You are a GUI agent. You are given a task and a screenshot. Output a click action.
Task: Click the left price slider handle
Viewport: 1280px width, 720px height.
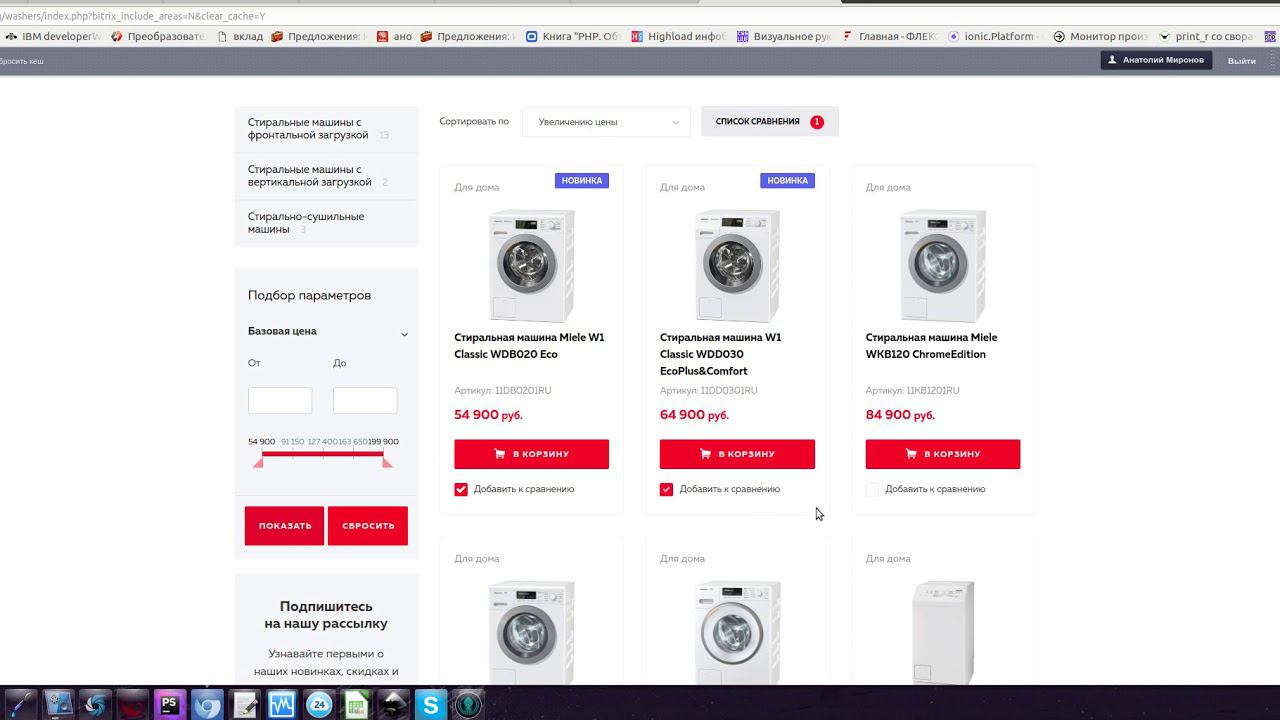click(x=258, y=461)
